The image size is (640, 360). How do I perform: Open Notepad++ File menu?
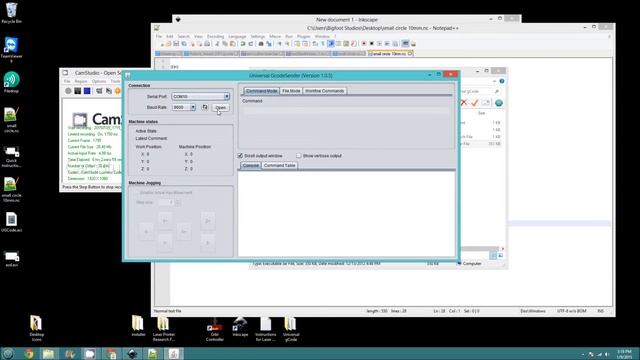coord(159,36)
